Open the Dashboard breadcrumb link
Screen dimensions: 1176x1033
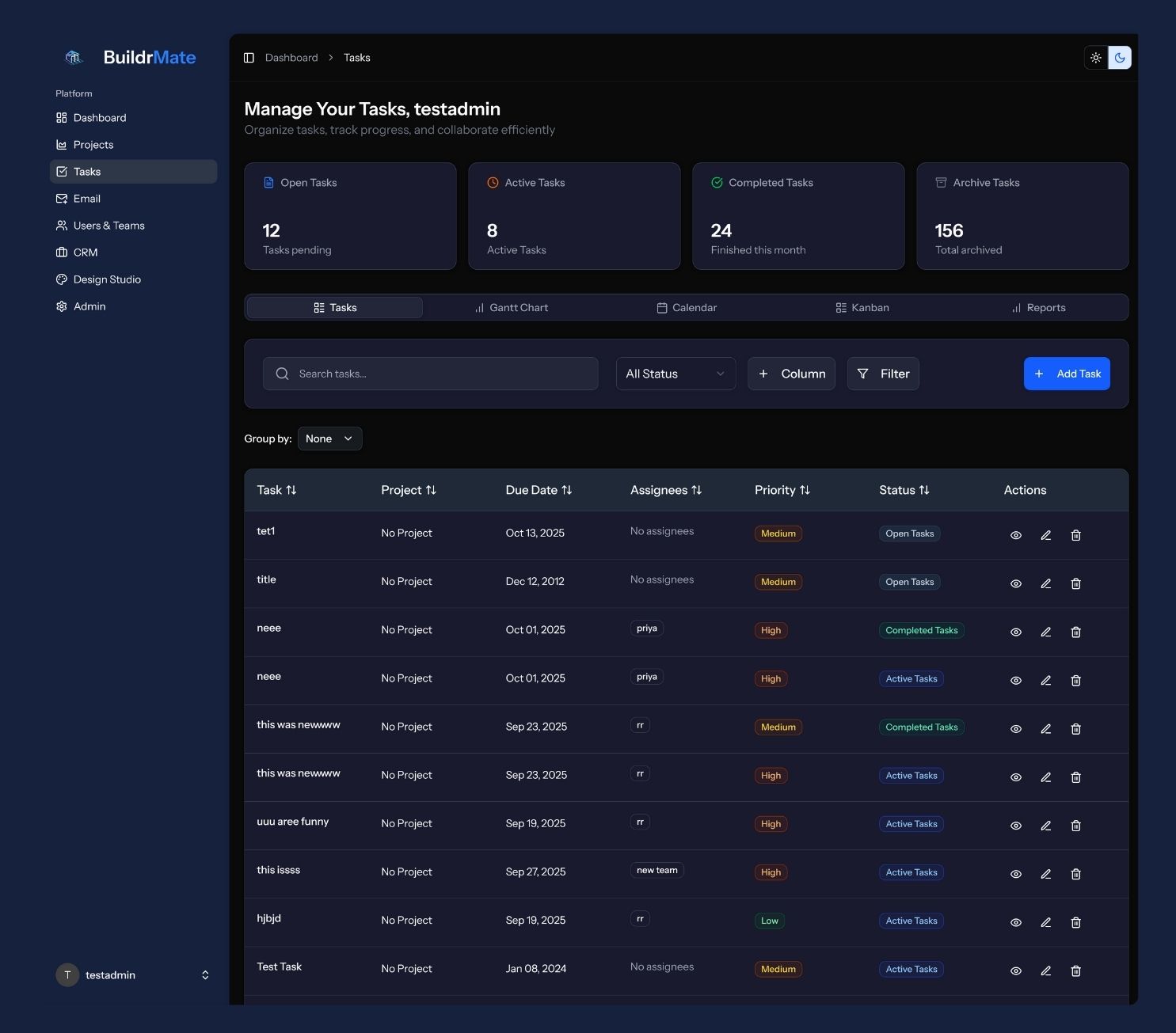(291, 57)
